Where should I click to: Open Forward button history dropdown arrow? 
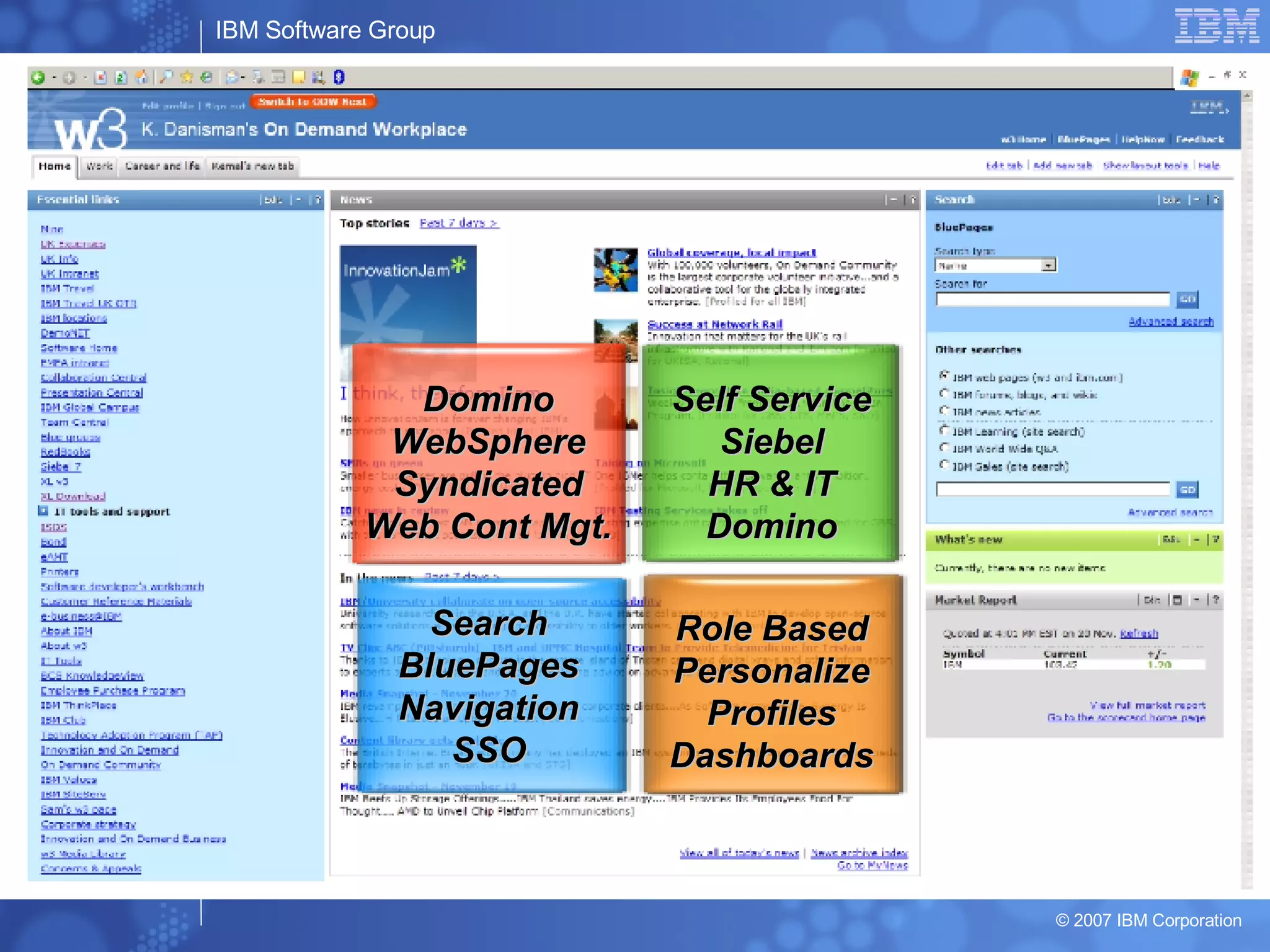coord(85,78)
